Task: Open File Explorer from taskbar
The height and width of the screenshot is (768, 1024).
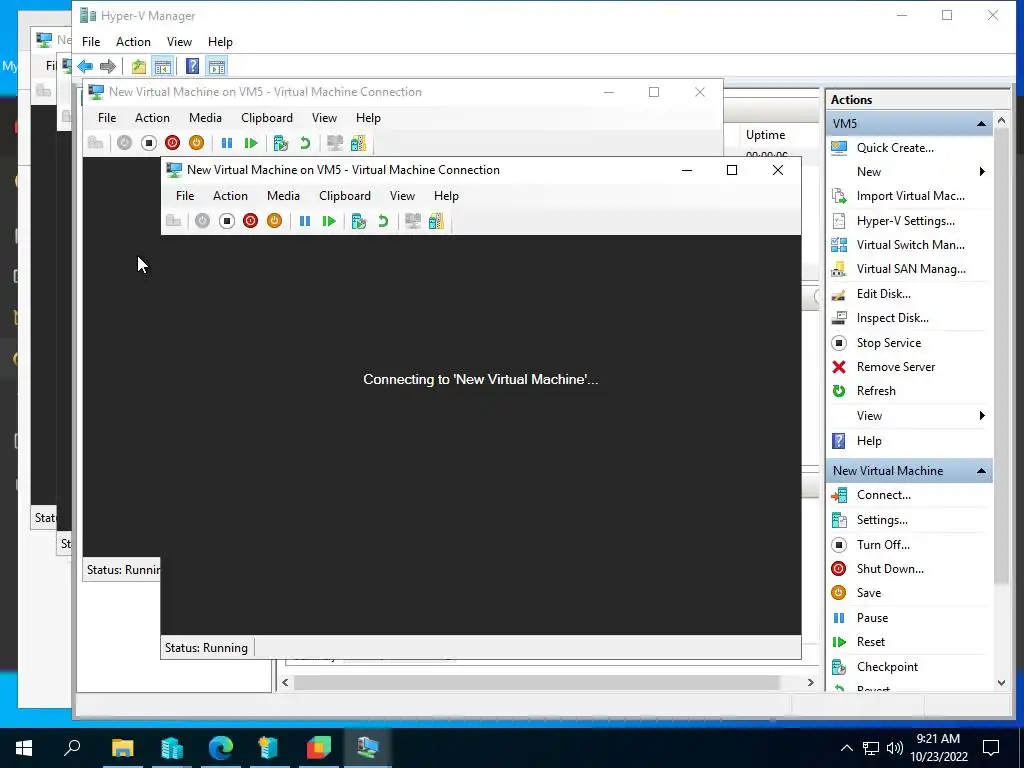Action: (x=122, y=748)
